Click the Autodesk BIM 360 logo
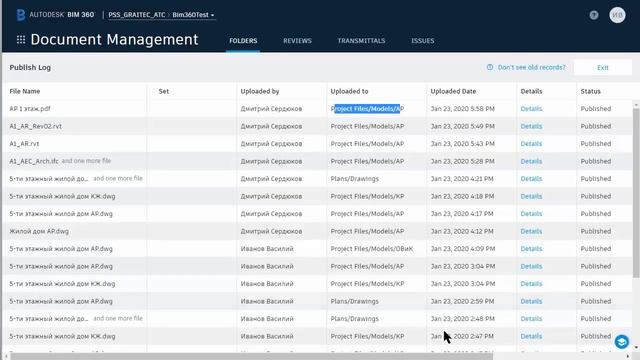The width and height of the screenshot is (640, 360). tap(56, 15)
